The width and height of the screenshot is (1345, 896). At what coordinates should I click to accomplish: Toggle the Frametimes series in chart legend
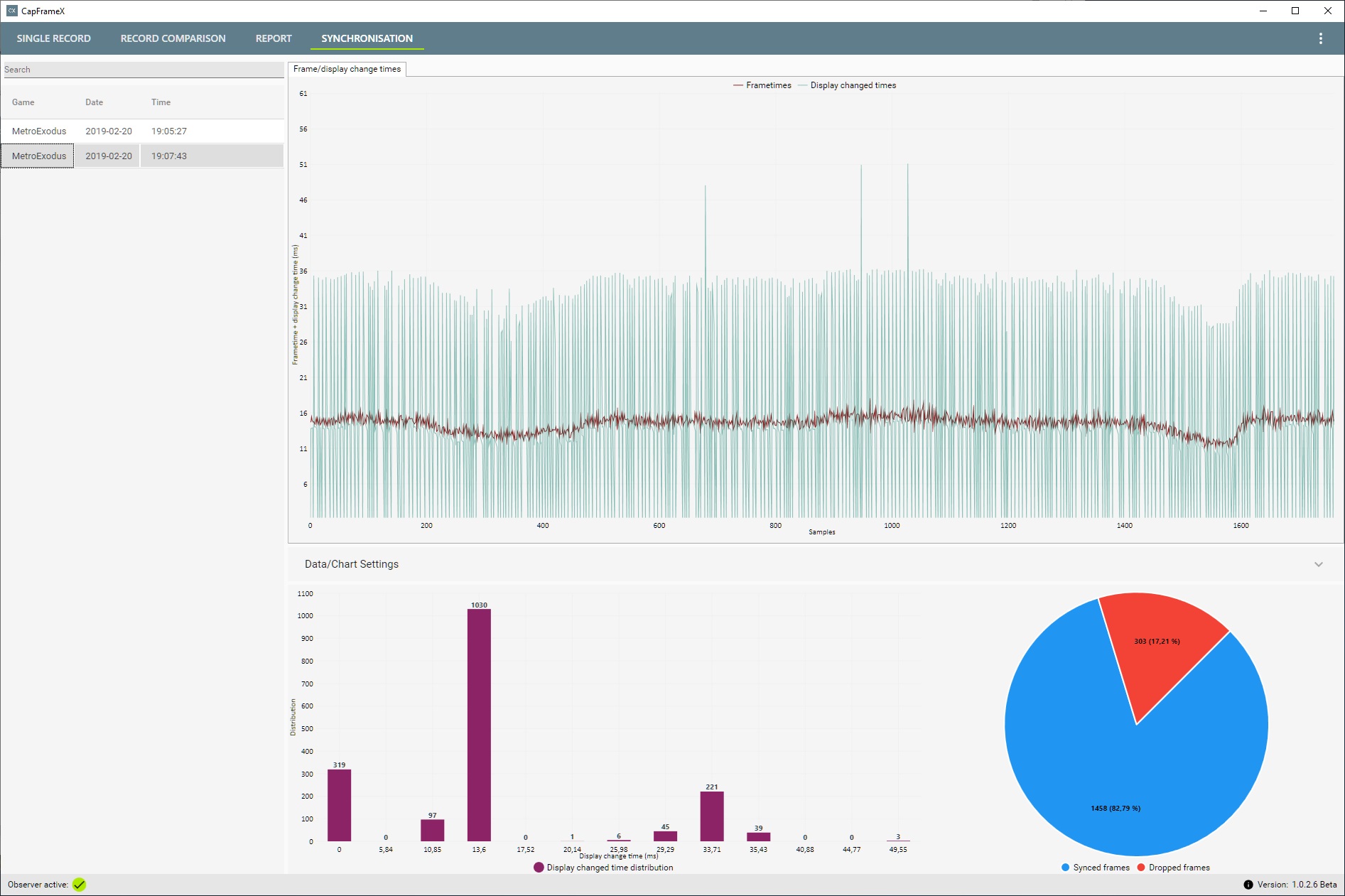[762, 85]
